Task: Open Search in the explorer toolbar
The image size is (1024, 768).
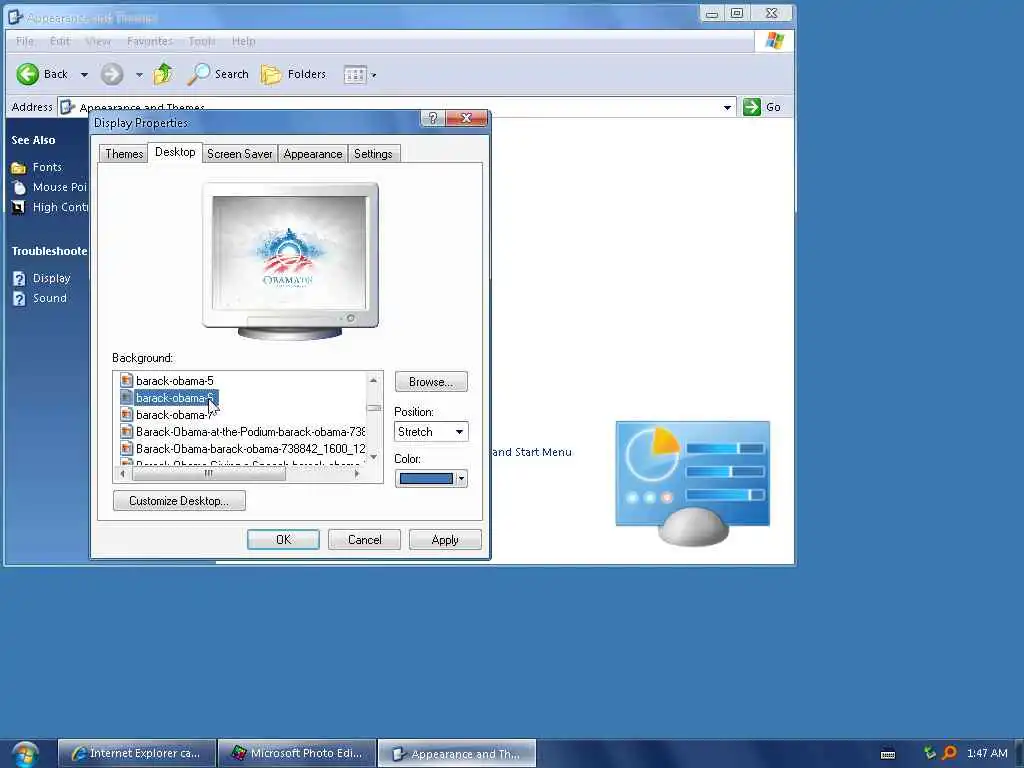Action: click(x=218, y=74)
